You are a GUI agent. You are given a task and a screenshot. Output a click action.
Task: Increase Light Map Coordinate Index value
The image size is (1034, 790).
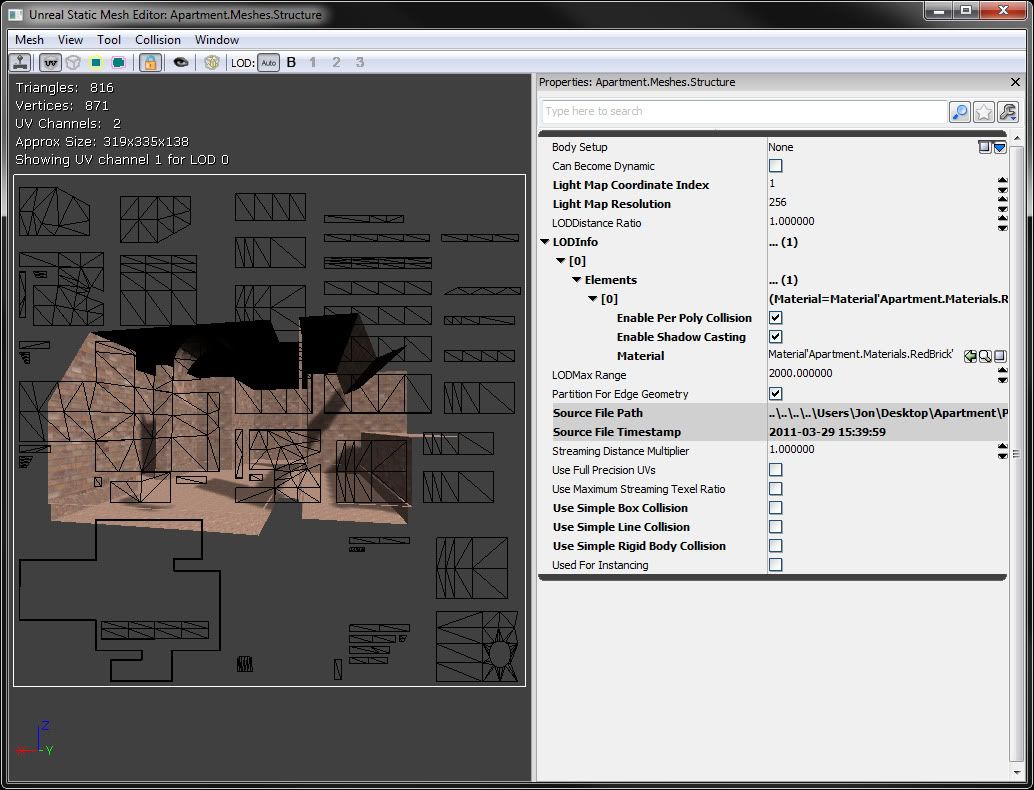pyautogui.click(x=1002, y=180)
